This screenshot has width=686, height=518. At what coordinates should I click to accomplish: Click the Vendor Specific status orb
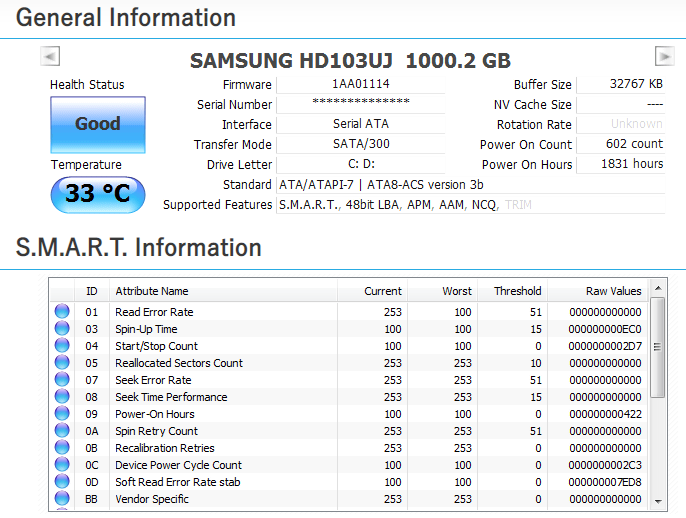pos(62,499)
